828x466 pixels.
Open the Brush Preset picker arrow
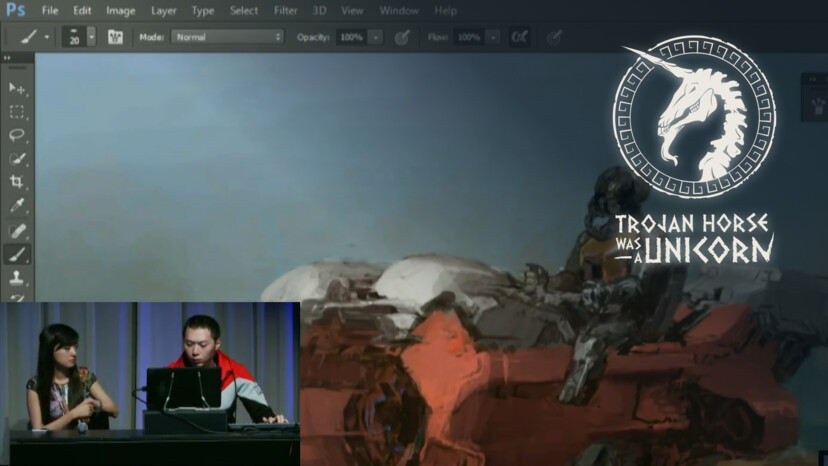click(x=91, y=37)
